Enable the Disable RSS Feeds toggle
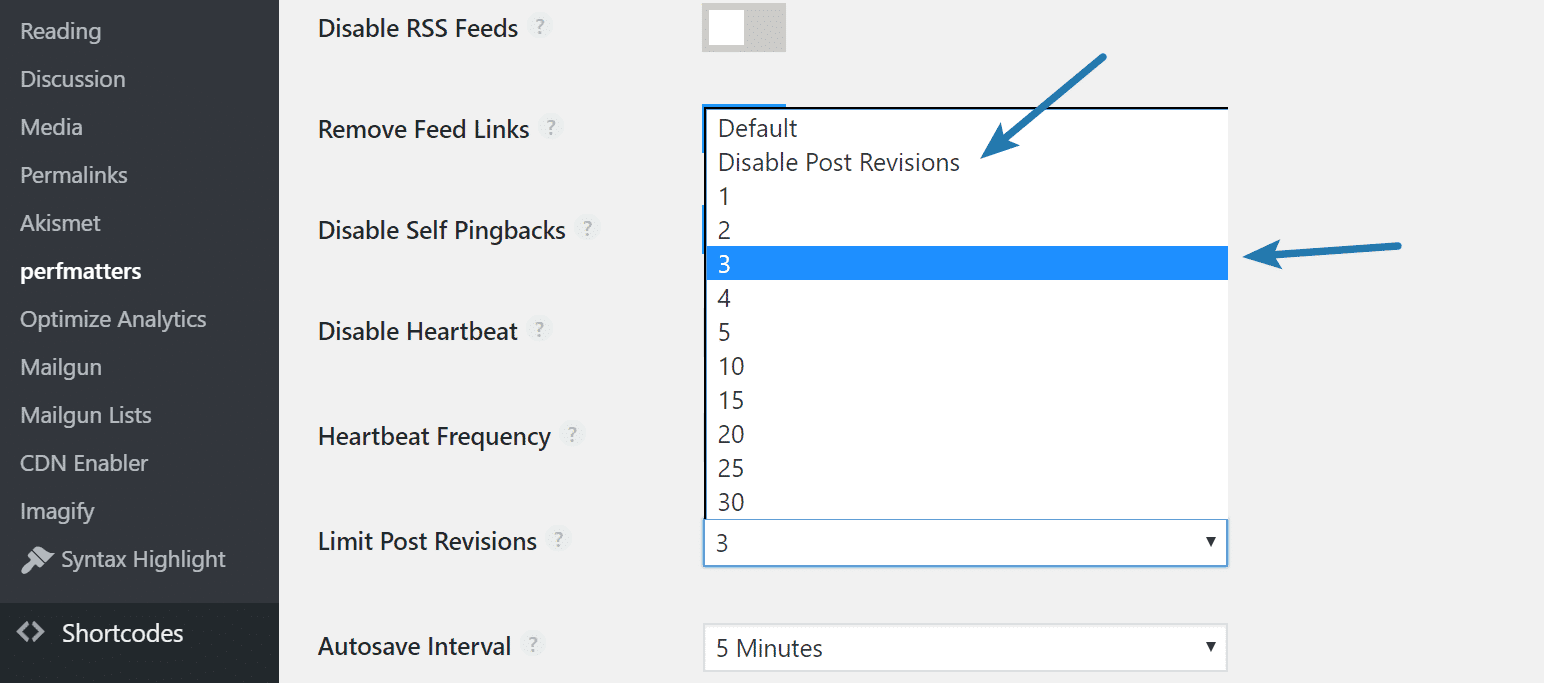Viewport: 1544px width, 683px height. pyautogui.click(x=744, y=27)
